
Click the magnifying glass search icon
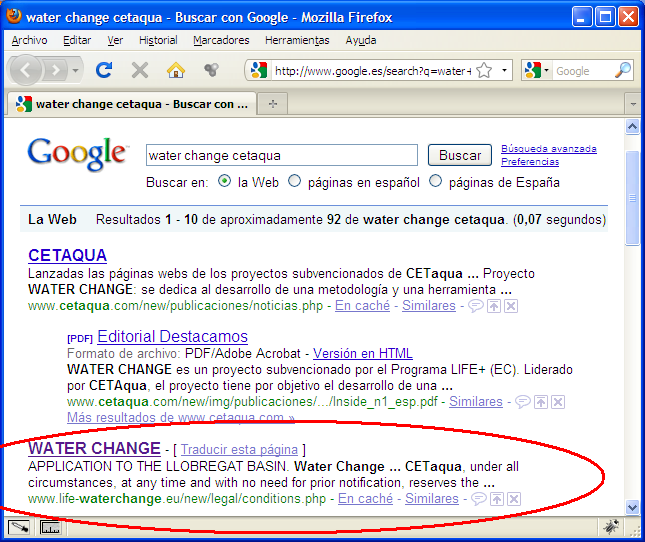pyautogui.click(x=623, y=70)
